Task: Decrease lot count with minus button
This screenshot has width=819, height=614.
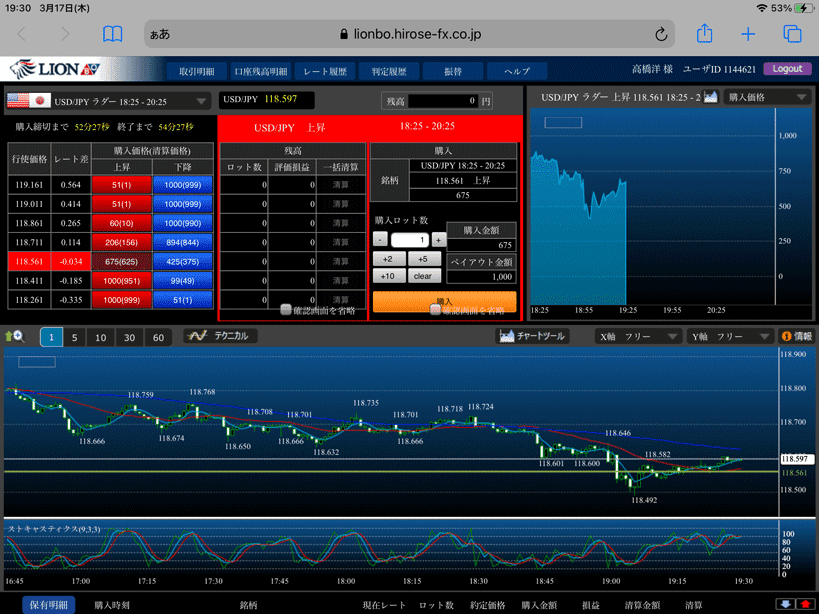Action: coord(380,240)
